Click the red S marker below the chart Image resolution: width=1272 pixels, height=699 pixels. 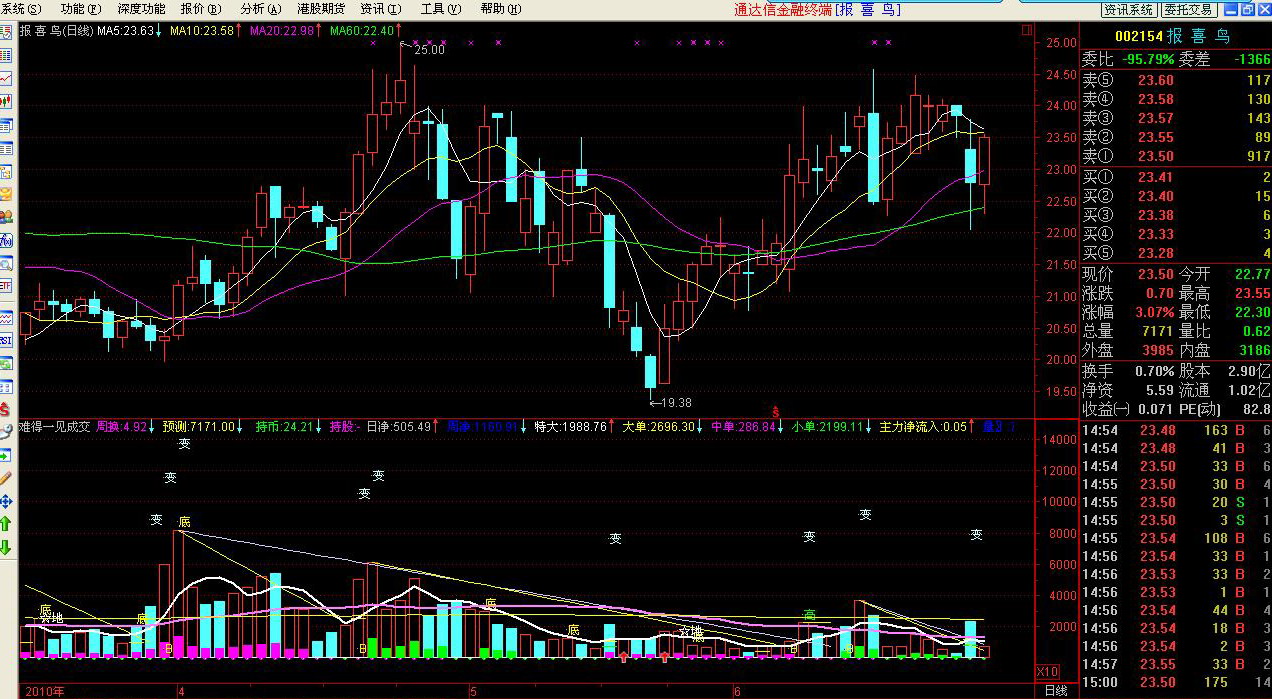coord(775,411)
